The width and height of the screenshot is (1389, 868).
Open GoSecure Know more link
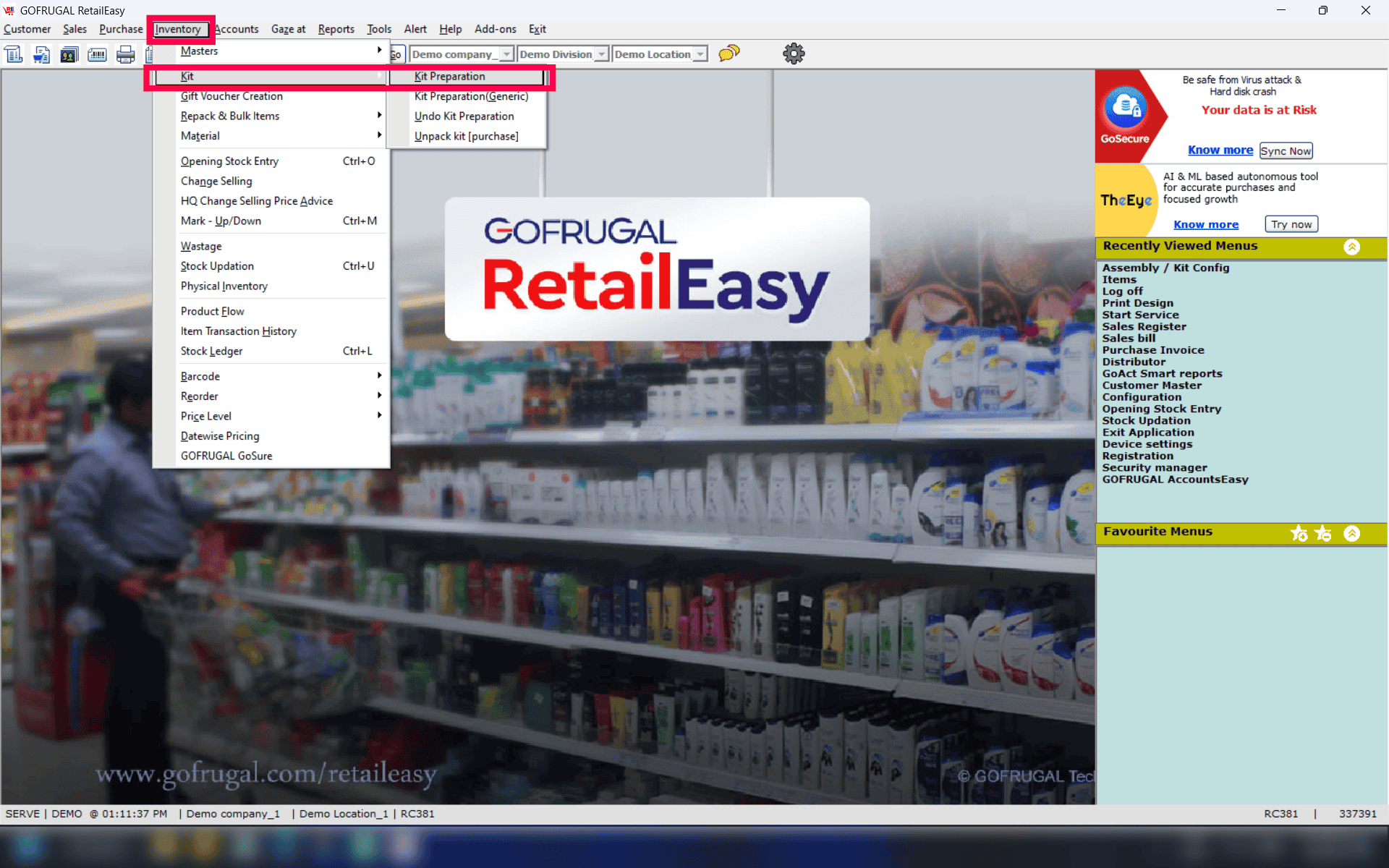click(x=1220, y=150)
